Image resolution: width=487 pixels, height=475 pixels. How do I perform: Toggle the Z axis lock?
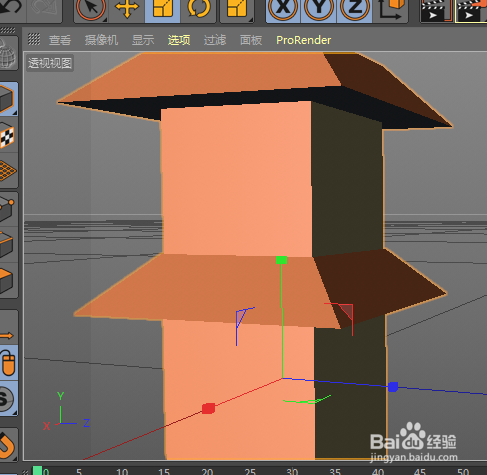(x=354, y=9)
